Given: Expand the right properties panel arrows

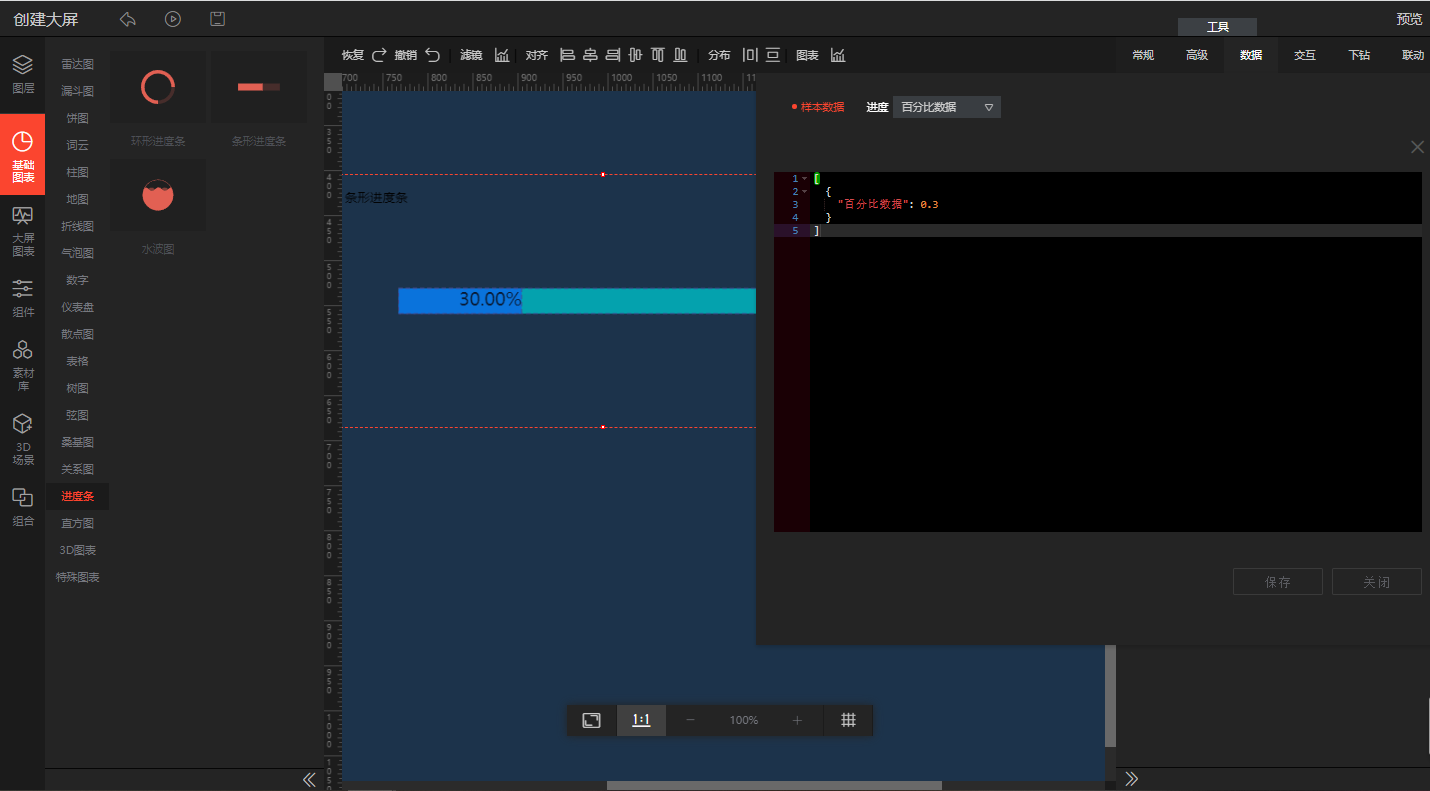Looking at the screenshot, I should 1132,779.
